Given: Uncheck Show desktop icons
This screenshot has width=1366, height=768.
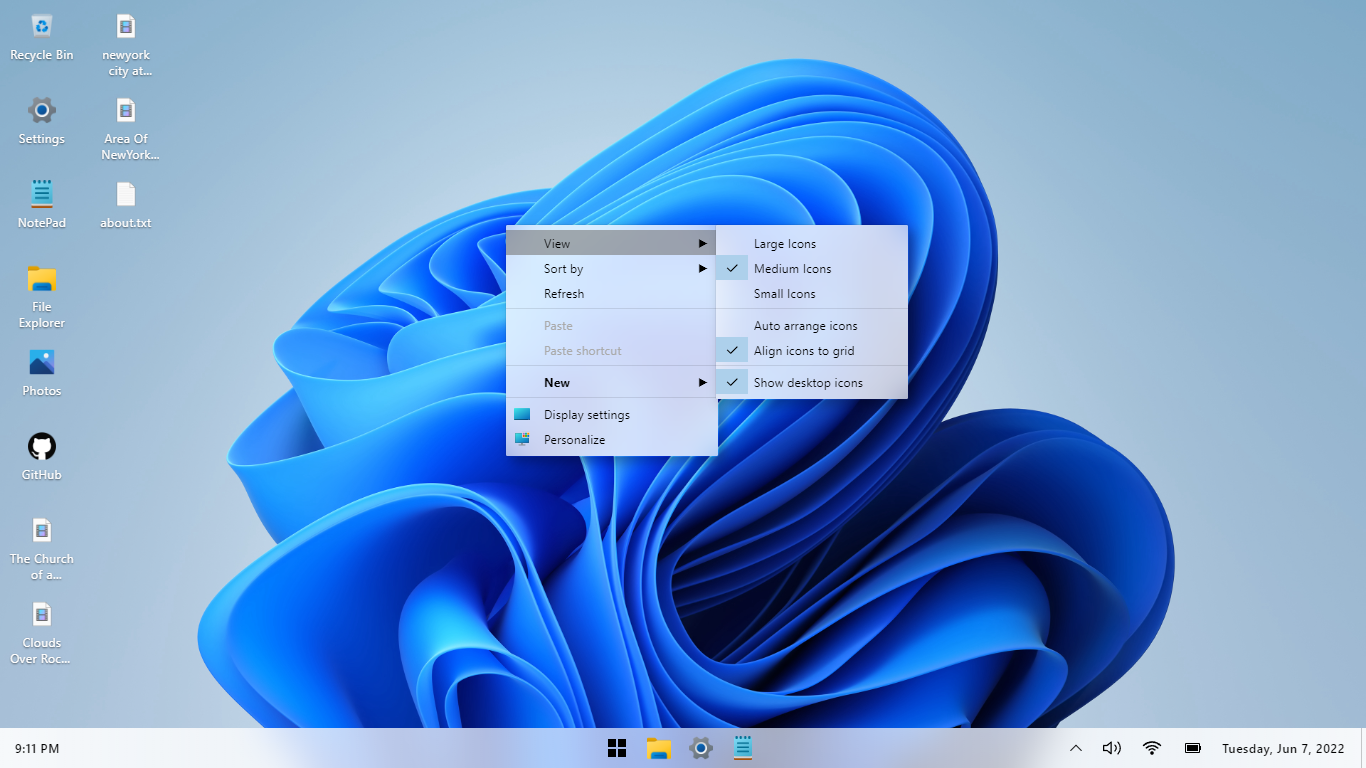Looking at the screenshot, I should (x=807, y=383).
